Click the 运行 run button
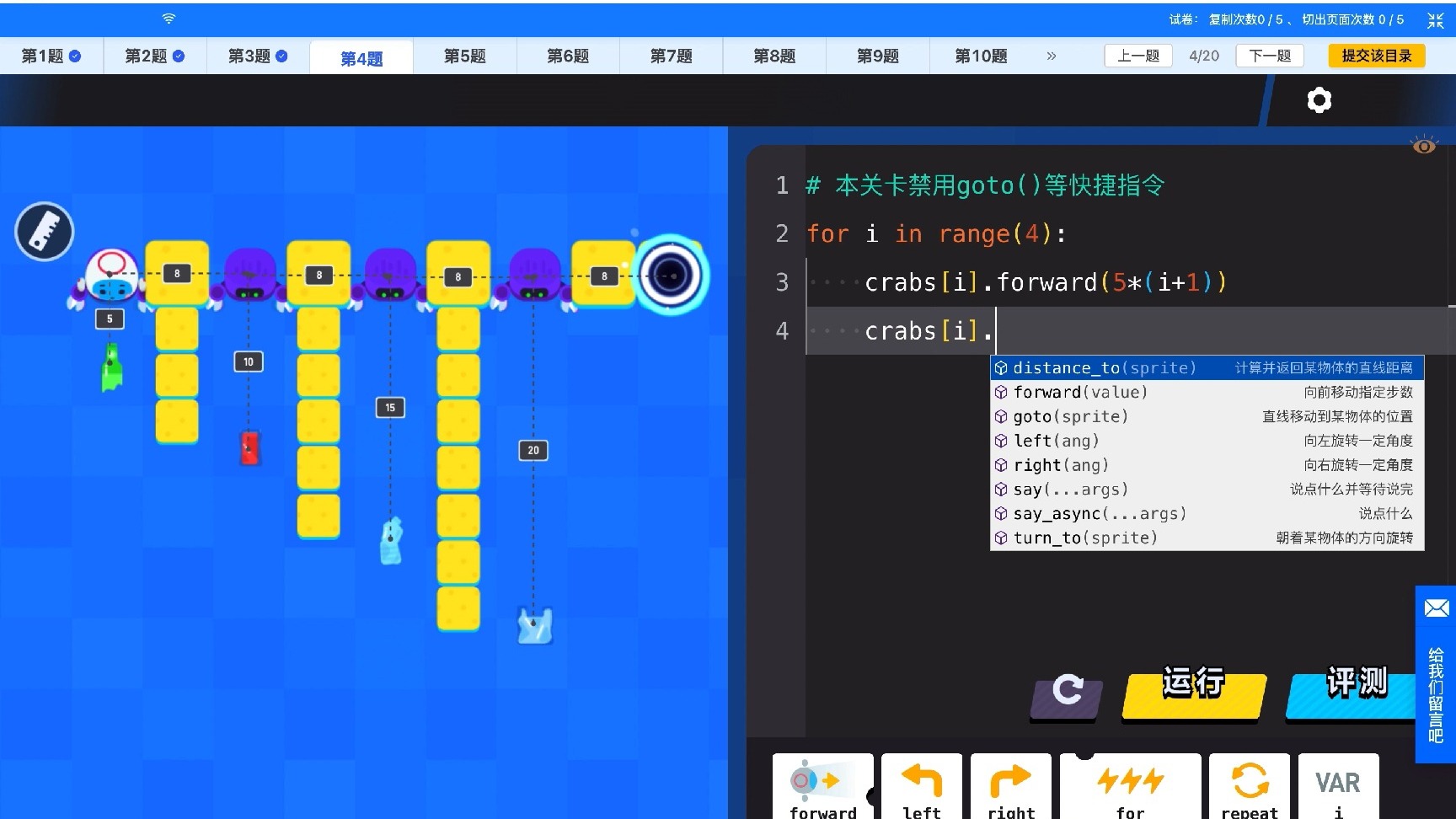This screenshot has height=819, width=1456. coord(1192,684)
